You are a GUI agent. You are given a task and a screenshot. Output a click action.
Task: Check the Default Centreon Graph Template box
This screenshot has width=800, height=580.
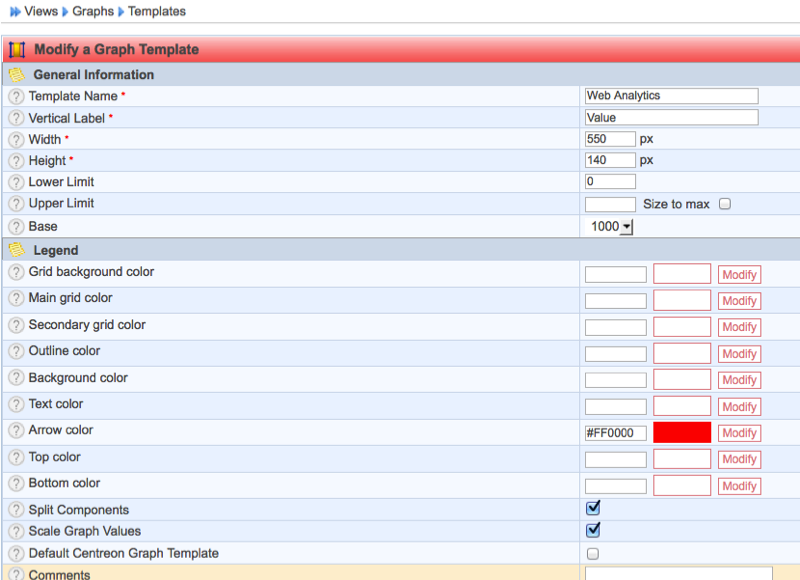pyautogui.click(x=593, y=553)
